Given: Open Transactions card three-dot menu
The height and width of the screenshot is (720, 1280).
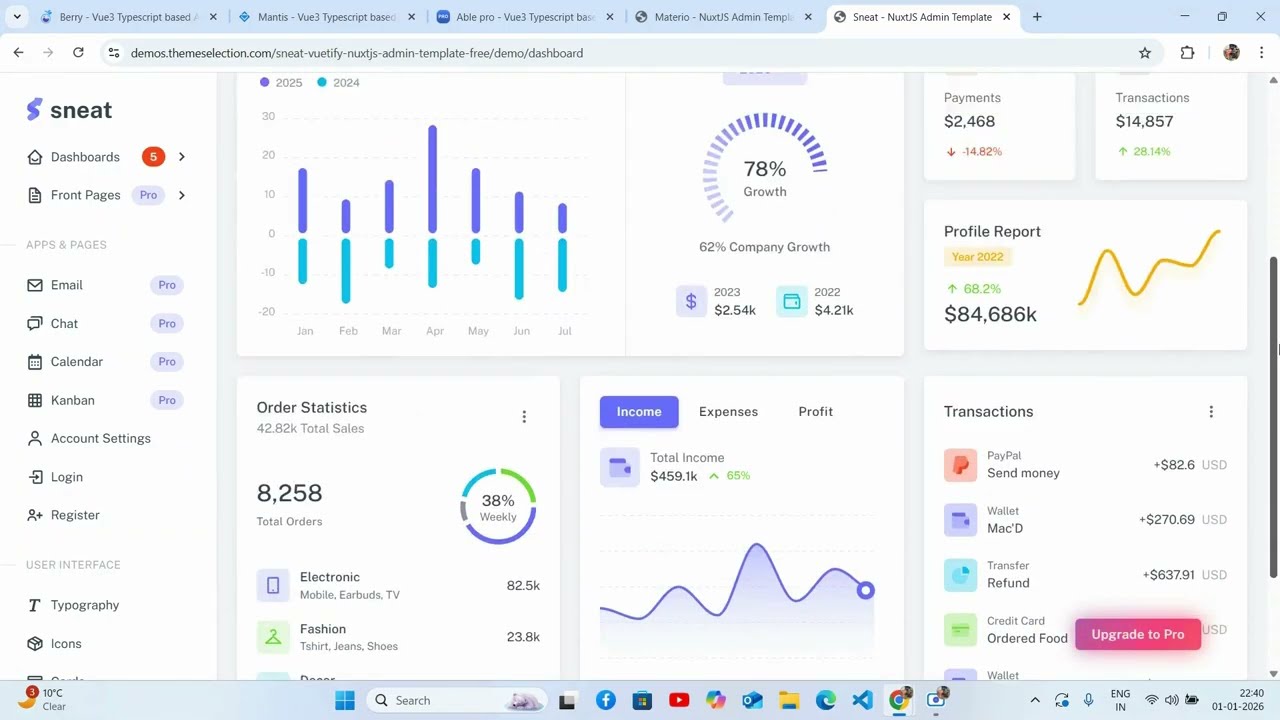Looking at the screenshot, I should point(1211,412).
